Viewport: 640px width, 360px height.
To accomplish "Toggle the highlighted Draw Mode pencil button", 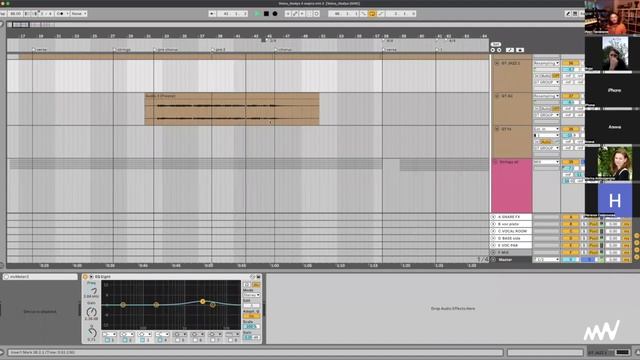I will pos(568,13).
